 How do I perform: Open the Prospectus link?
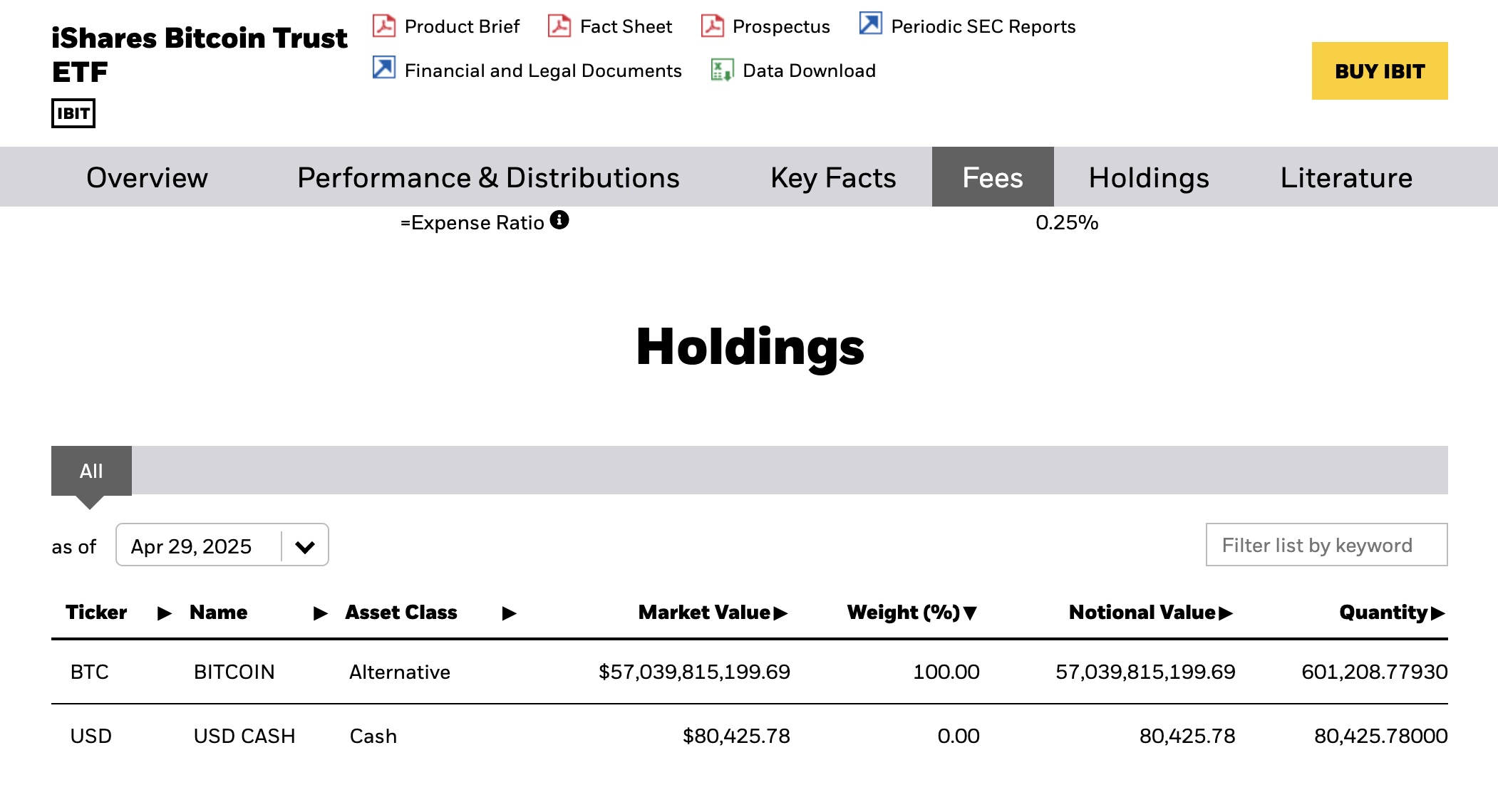(781, 26)
